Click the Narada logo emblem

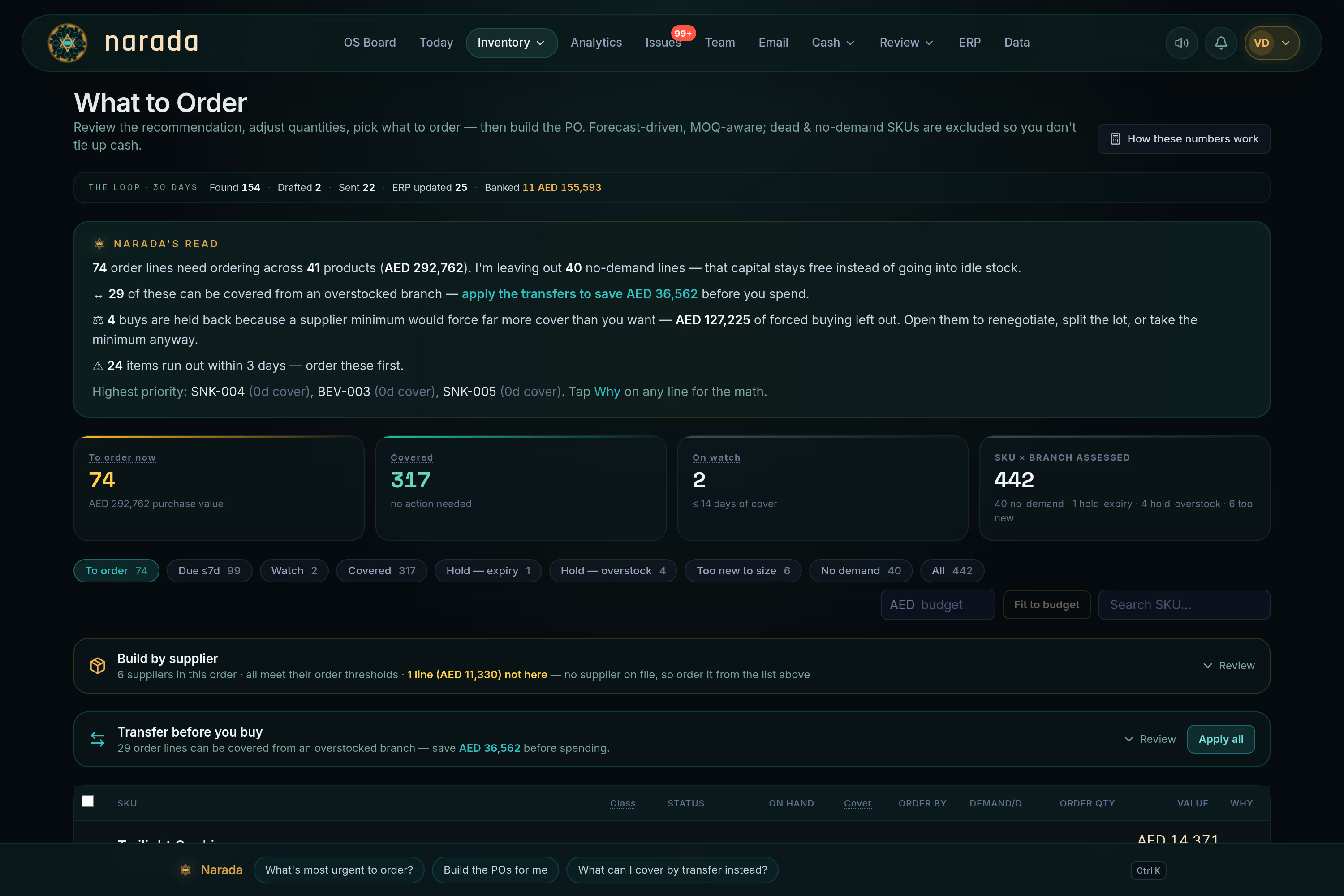tap(68, 43)
